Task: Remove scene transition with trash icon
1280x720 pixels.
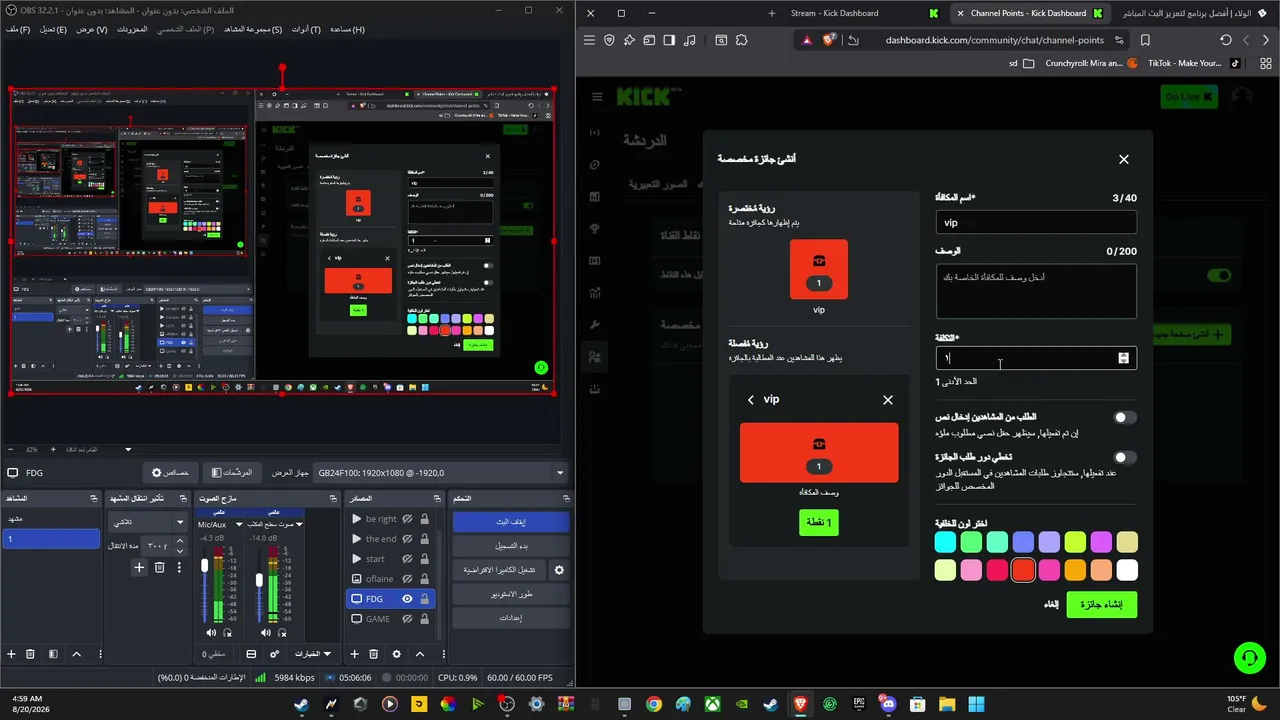Action: (159, 567)
